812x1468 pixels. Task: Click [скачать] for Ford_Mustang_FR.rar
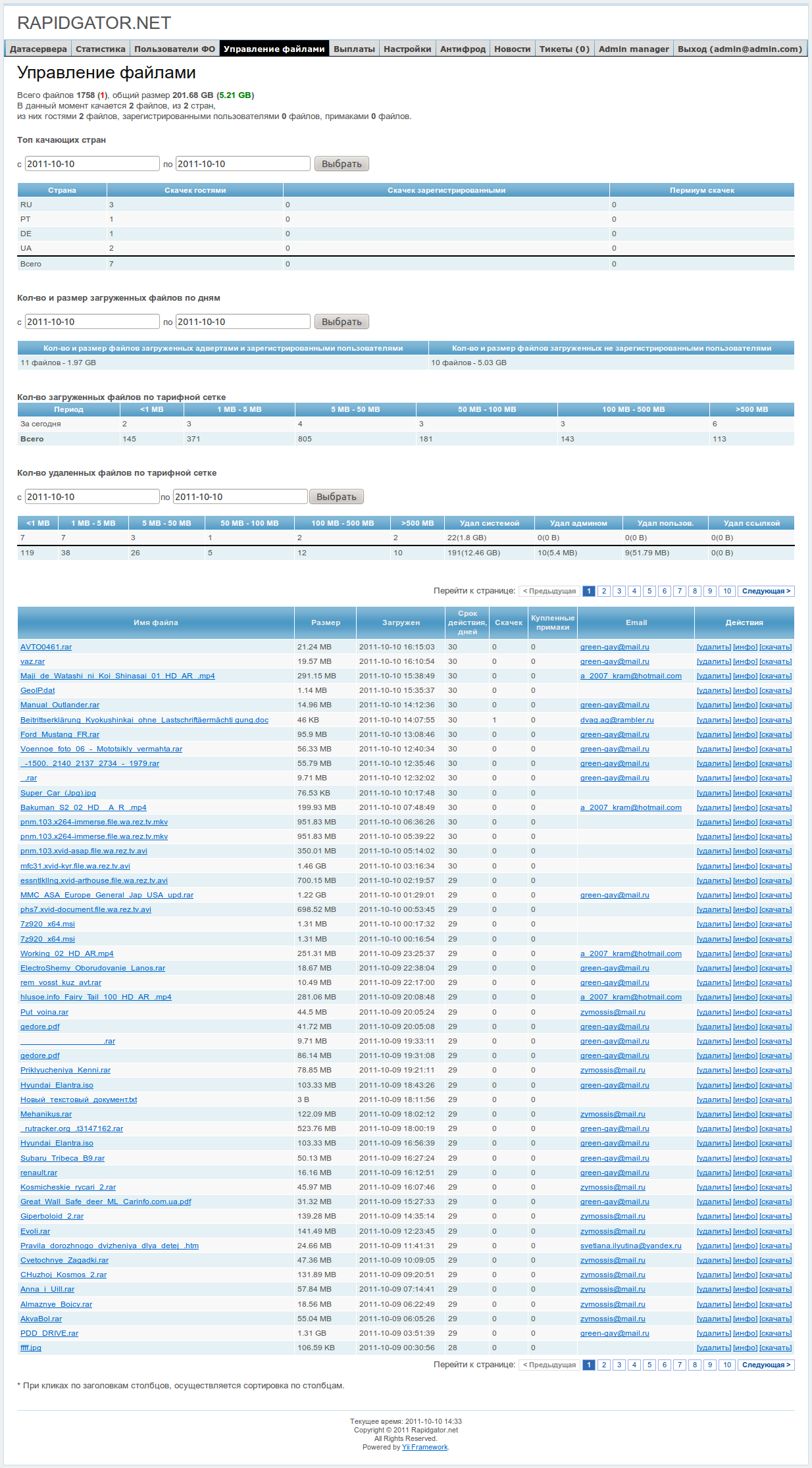(x=775, y=734)
